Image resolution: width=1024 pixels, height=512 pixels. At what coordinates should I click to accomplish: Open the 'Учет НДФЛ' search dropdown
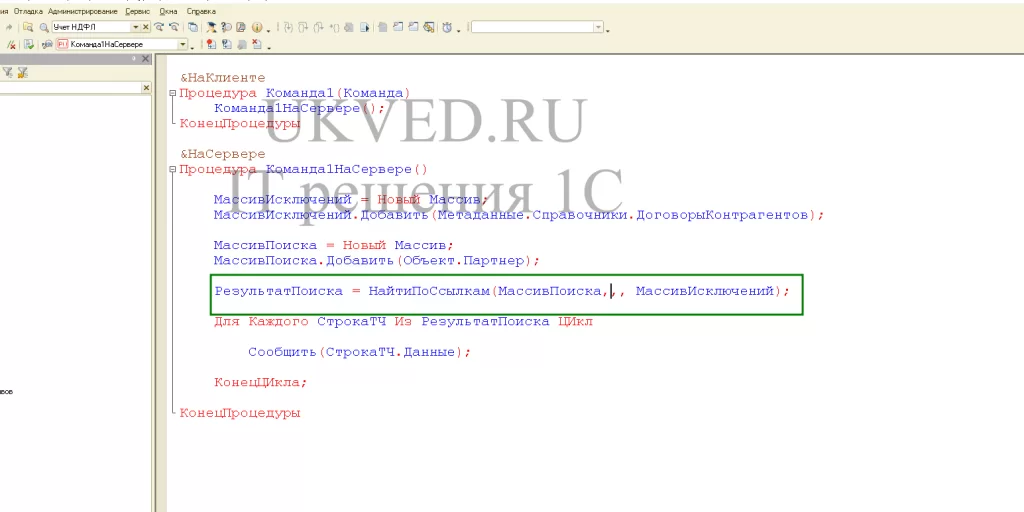(x=135, y=28)
